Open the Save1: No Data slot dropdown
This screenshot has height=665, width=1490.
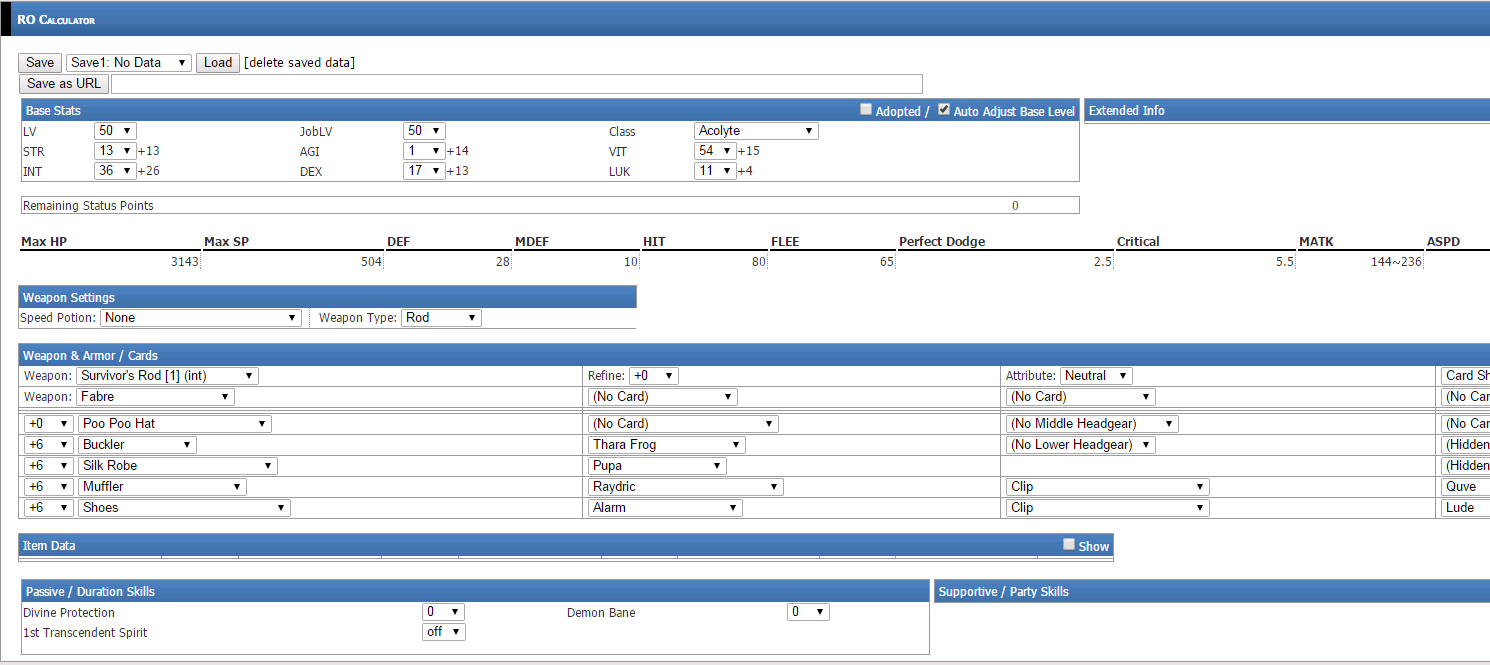(x=128, y=63)
